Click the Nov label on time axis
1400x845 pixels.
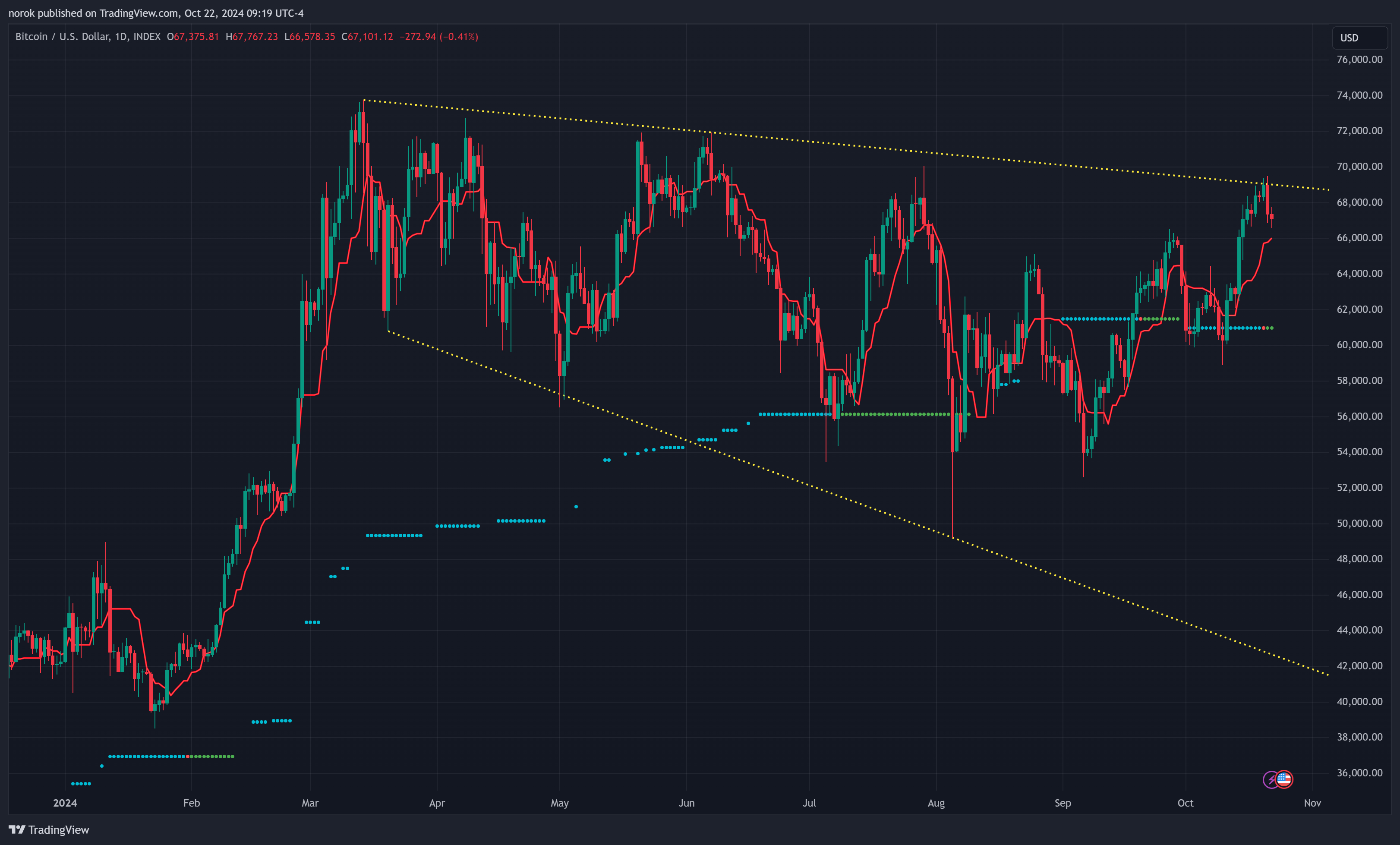tap(1312, 803)
